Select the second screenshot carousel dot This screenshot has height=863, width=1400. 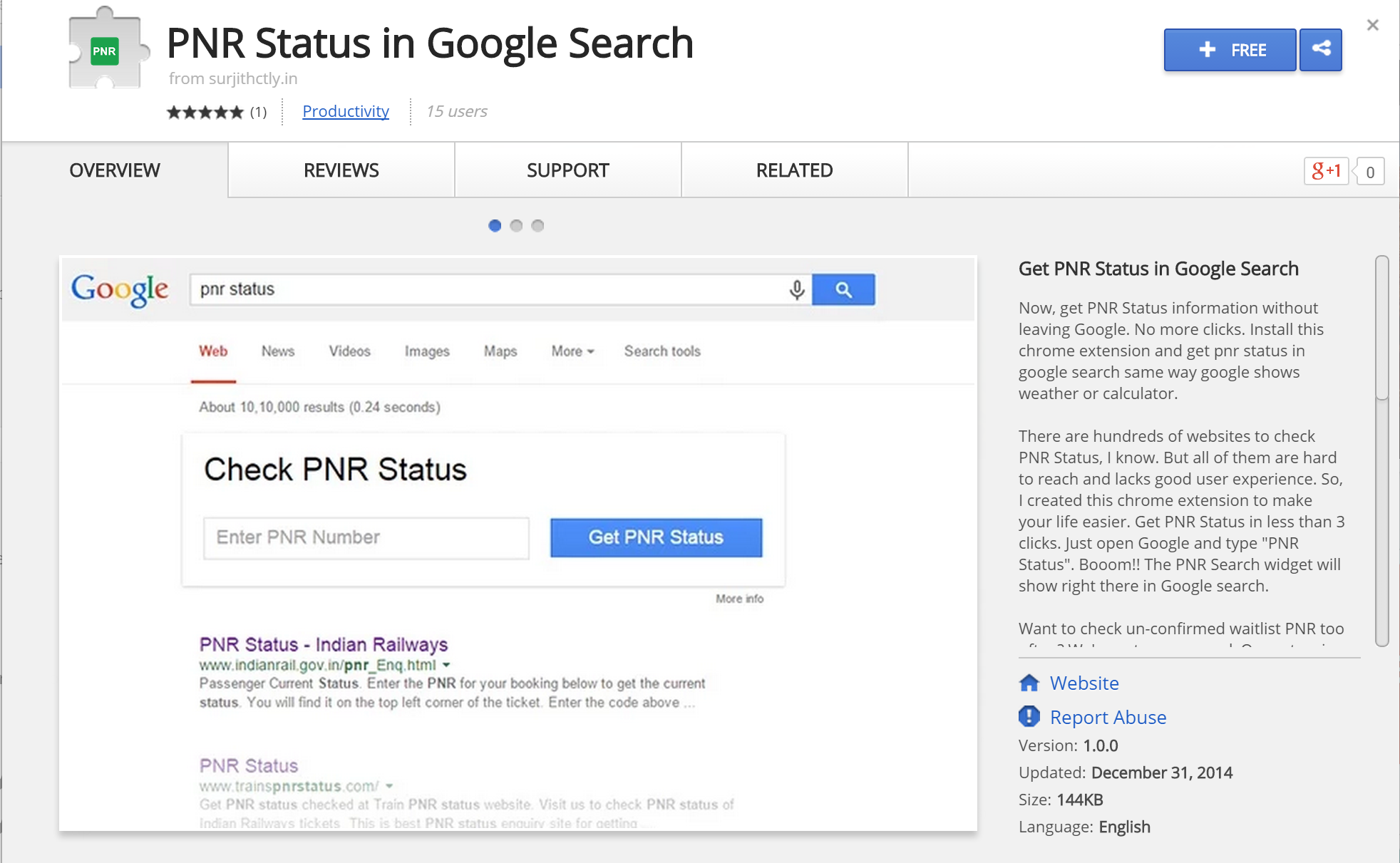(517, 226)
